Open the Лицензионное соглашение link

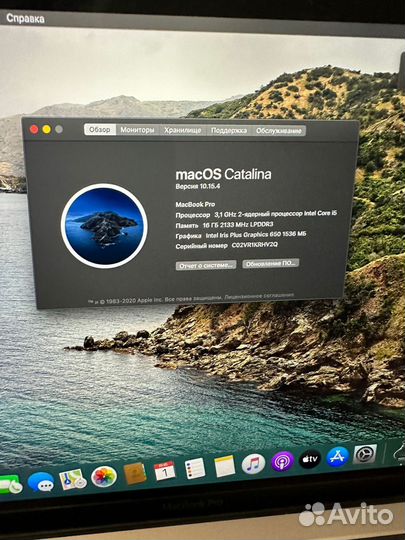coord(259,296)
